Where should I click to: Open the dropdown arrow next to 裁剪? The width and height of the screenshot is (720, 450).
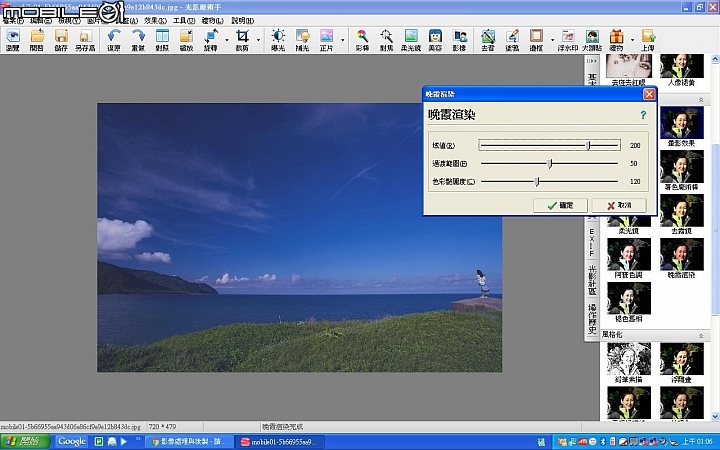[x=258, y=40]
